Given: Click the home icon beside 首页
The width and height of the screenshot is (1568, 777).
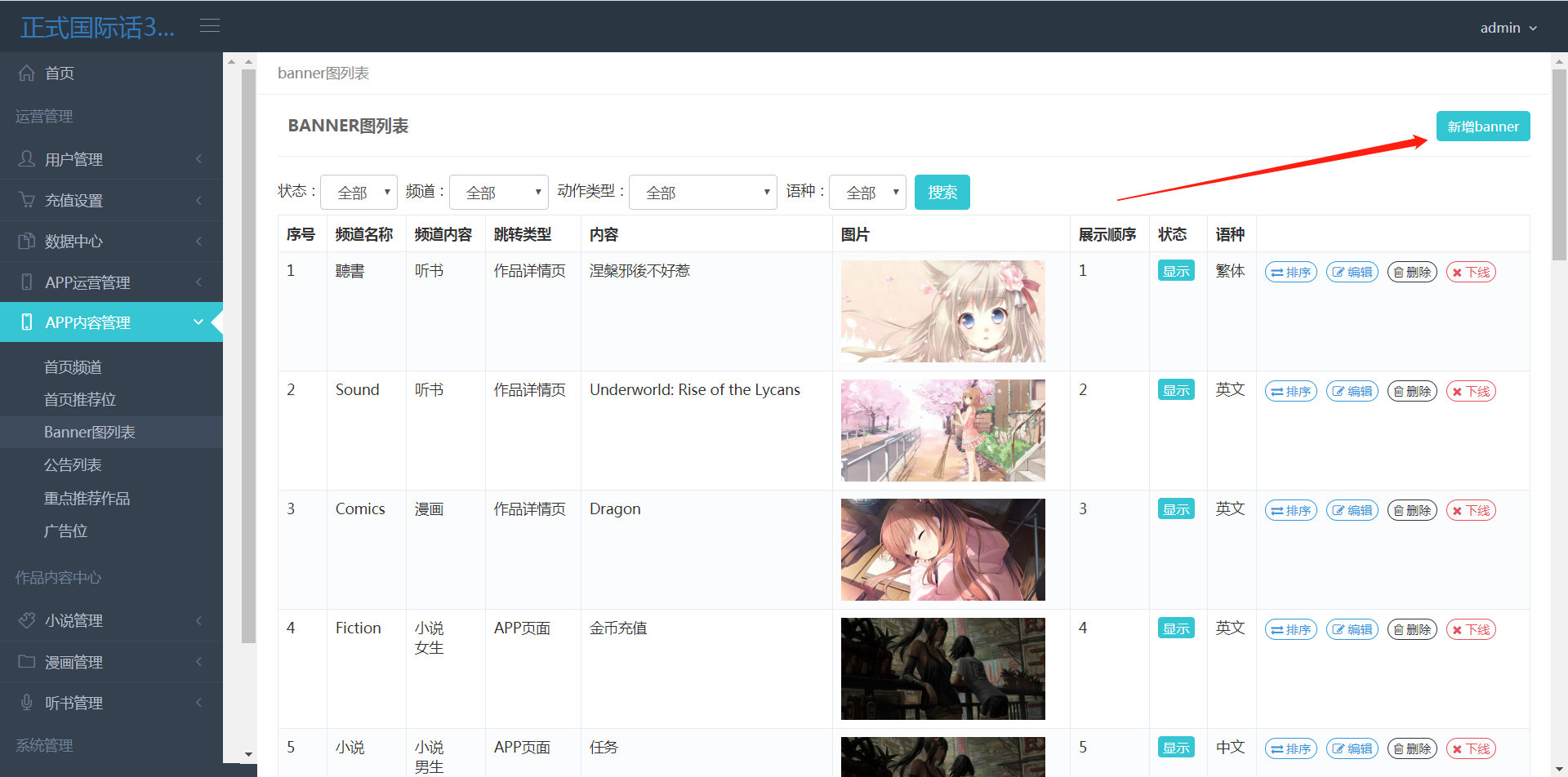Looking at the screenshot, I should click(x=27, y=73).
